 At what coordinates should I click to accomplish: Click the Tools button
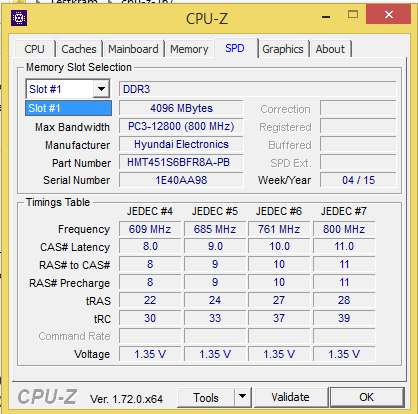click(206, 397)
